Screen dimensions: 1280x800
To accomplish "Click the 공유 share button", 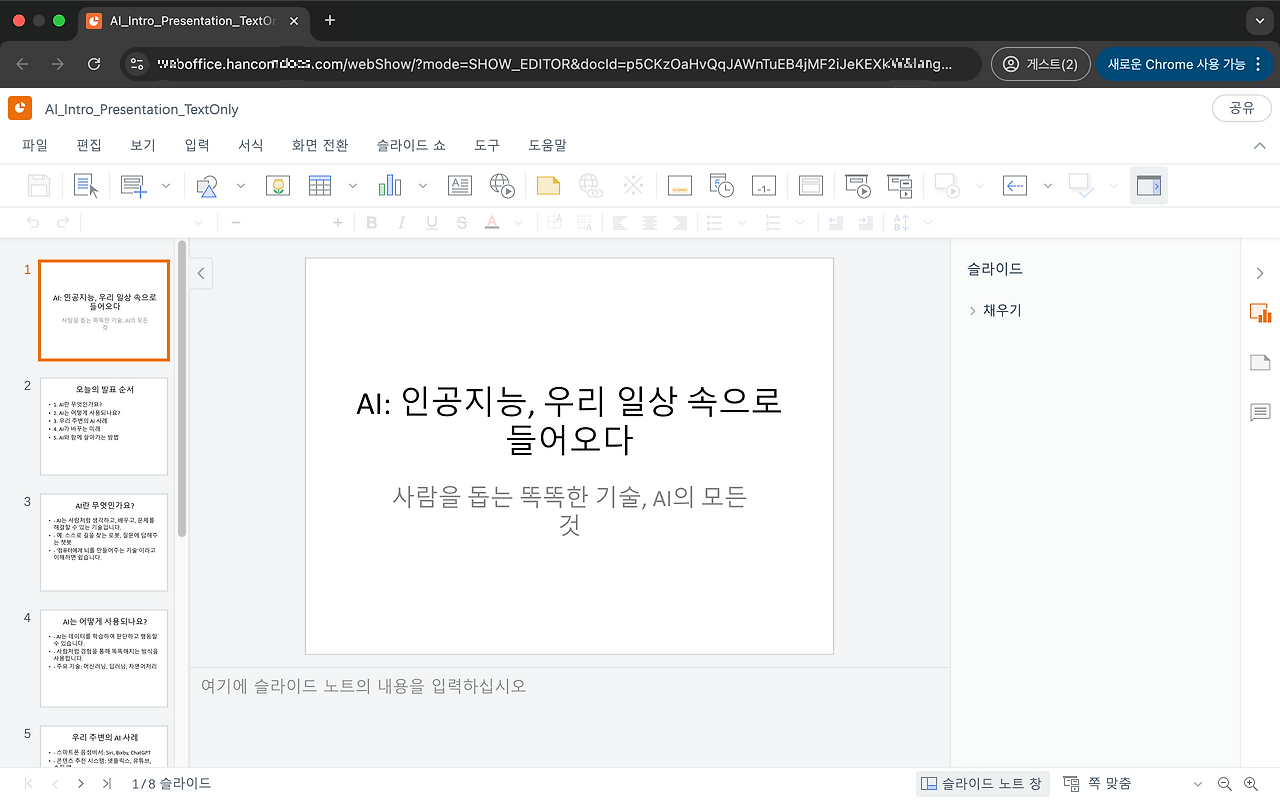I will click(1242, 108).
